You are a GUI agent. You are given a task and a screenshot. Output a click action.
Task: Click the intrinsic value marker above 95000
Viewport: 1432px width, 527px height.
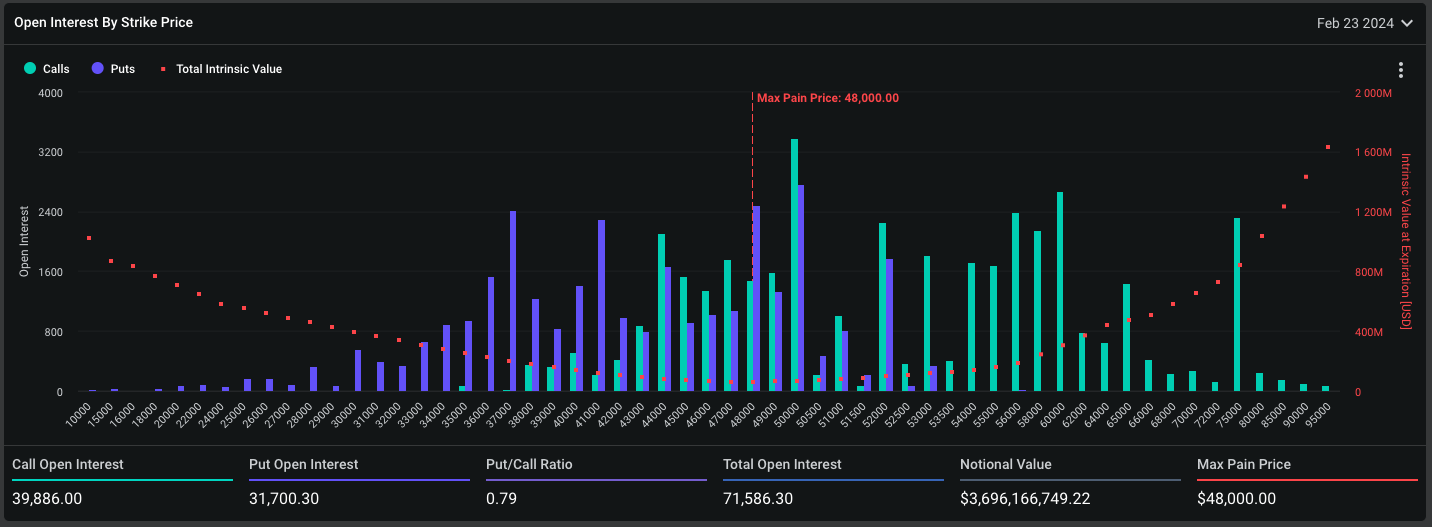[x=1327, y=147]
